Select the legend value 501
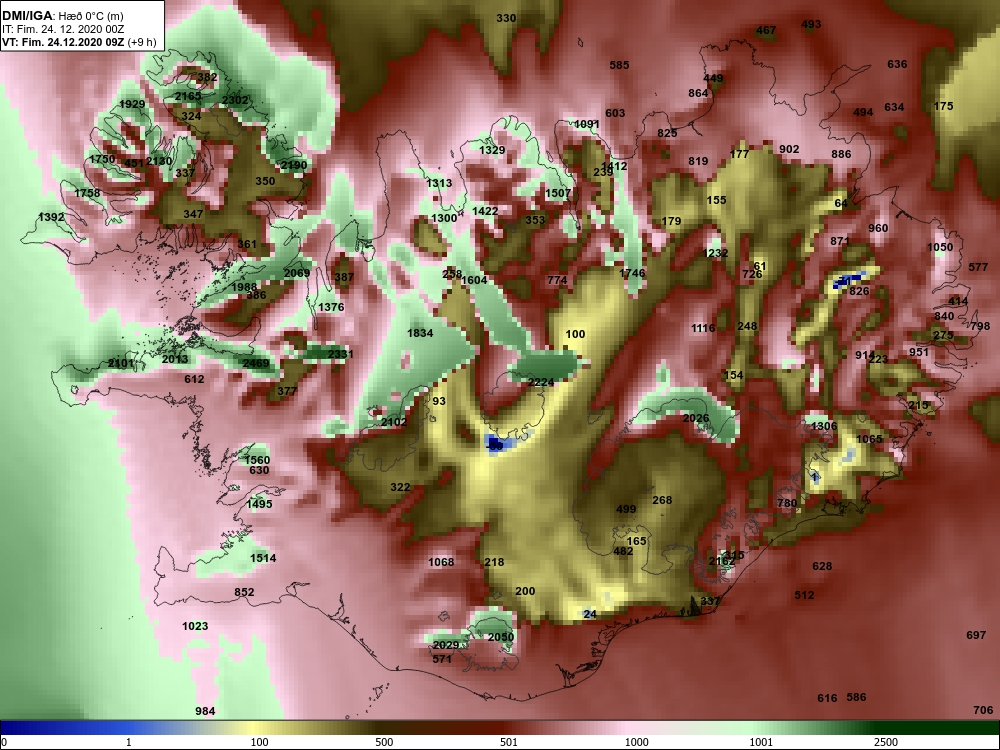 pos(508,742)
